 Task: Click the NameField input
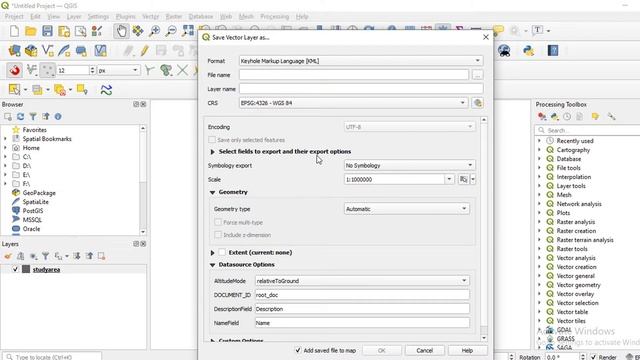(362, 323)
